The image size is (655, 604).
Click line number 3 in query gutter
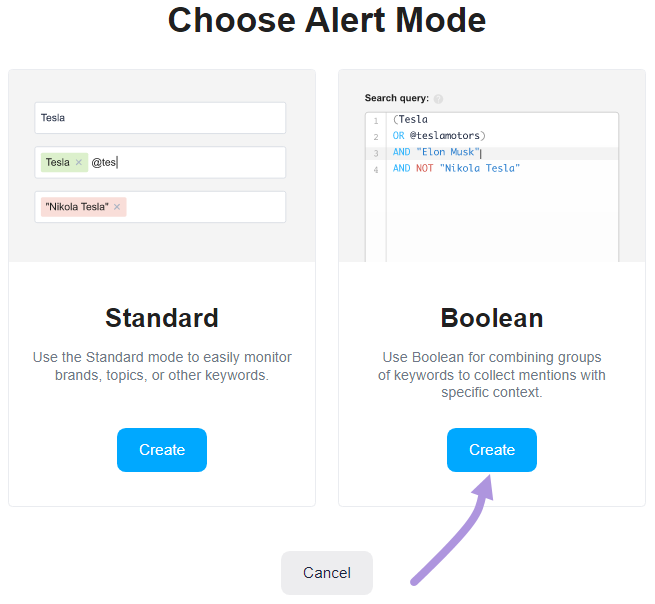click(x=376, y=153)
